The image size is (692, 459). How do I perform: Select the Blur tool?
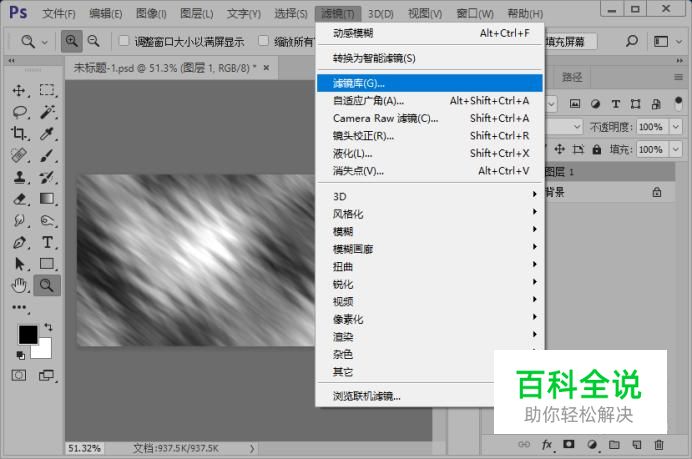(x=19, y=220)
